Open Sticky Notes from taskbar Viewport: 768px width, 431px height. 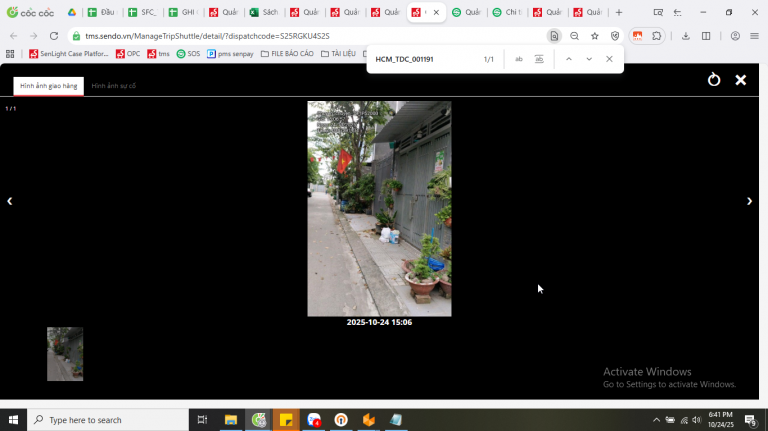(286, 420)
